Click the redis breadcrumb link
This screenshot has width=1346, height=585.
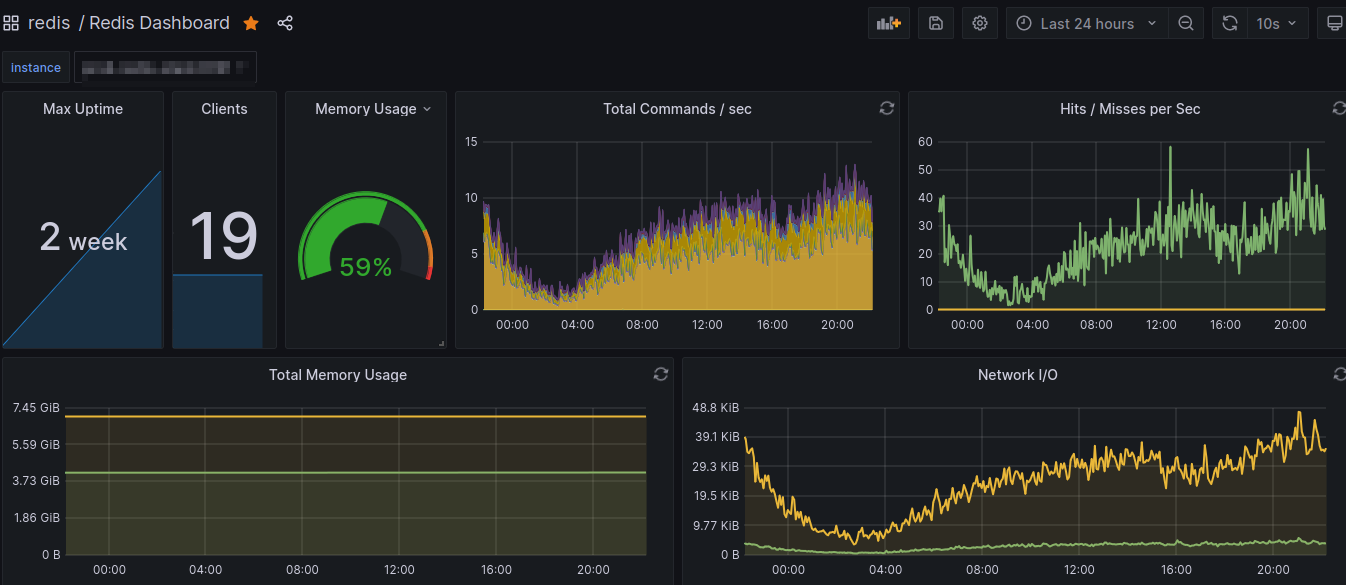tap(50, 22)
